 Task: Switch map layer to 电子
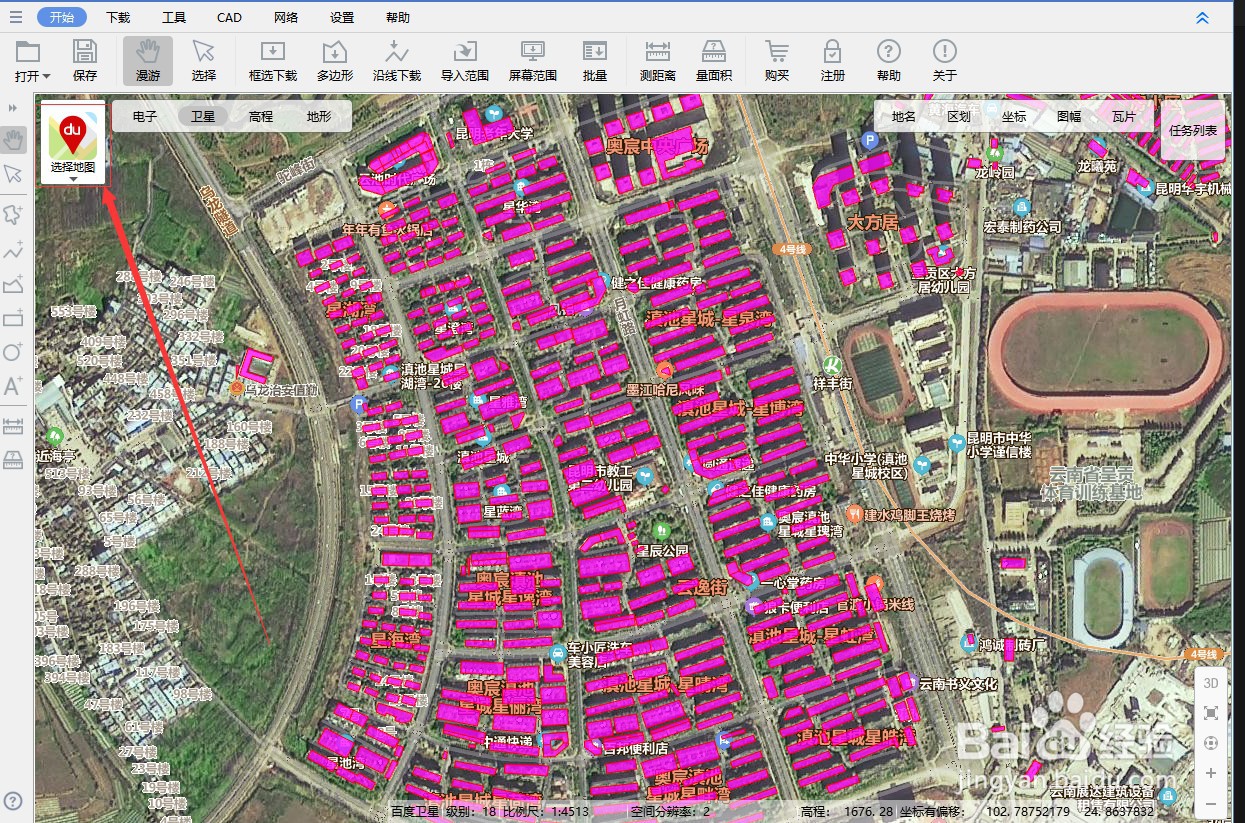[x=145, y=116]
